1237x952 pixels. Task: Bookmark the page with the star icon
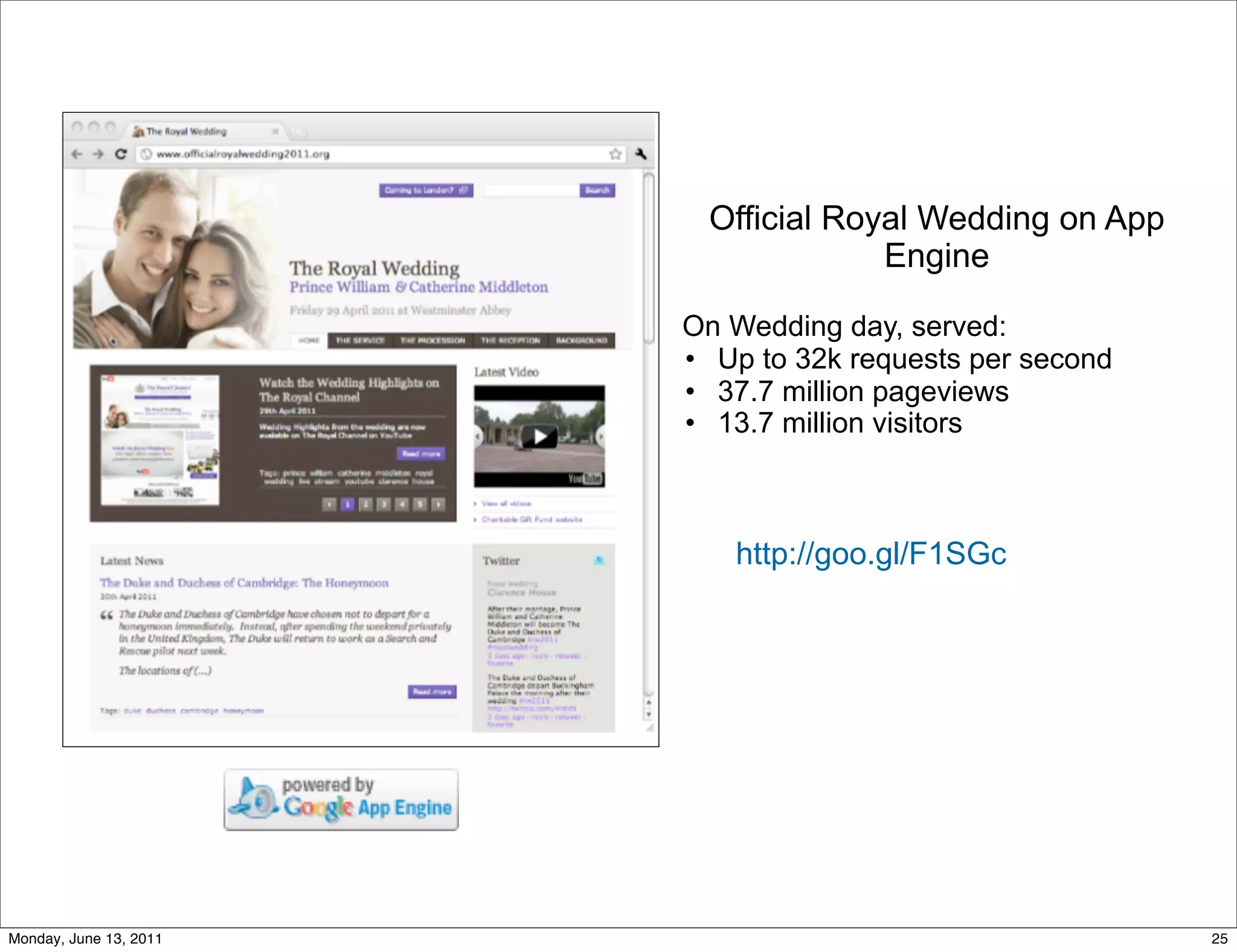(615, 154)
